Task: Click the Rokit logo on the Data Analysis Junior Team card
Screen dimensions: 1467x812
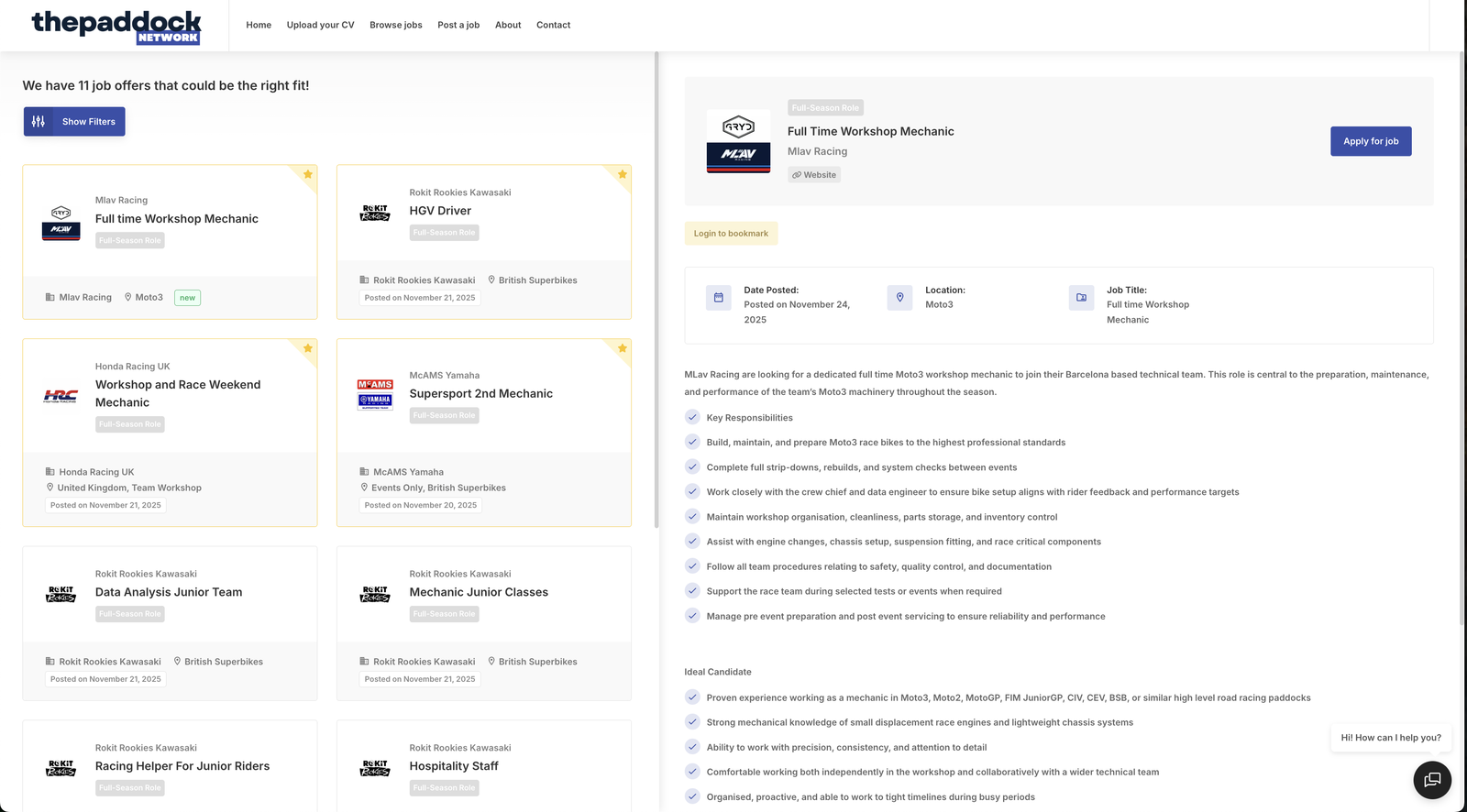Action: (x=61, y=594)
